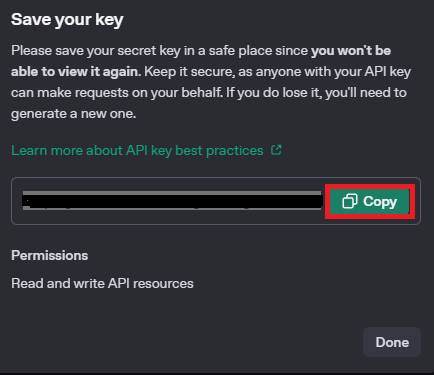Image resolution: width=434 pixels, height=375 pixels.
Task: Click the overlapping-squares copy icon
Action: pos(350,201)
